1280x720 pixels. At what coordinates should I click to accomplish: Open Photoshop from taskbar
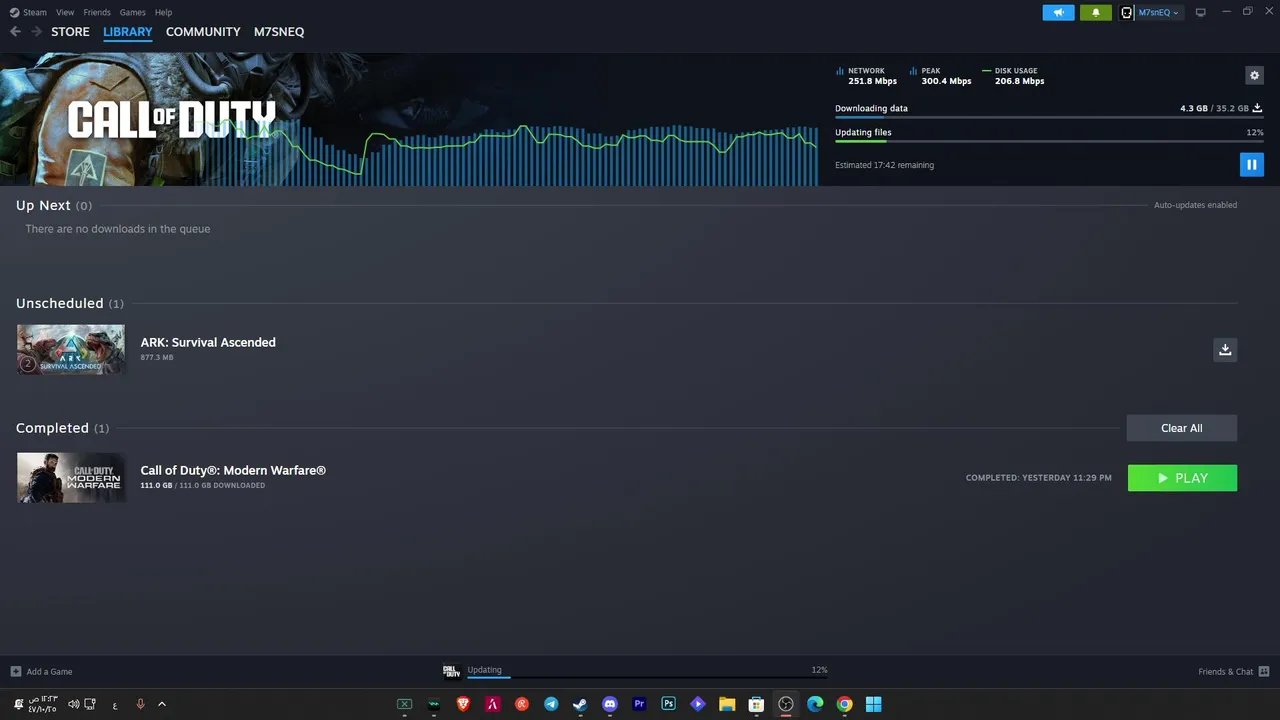click(668, 704)
